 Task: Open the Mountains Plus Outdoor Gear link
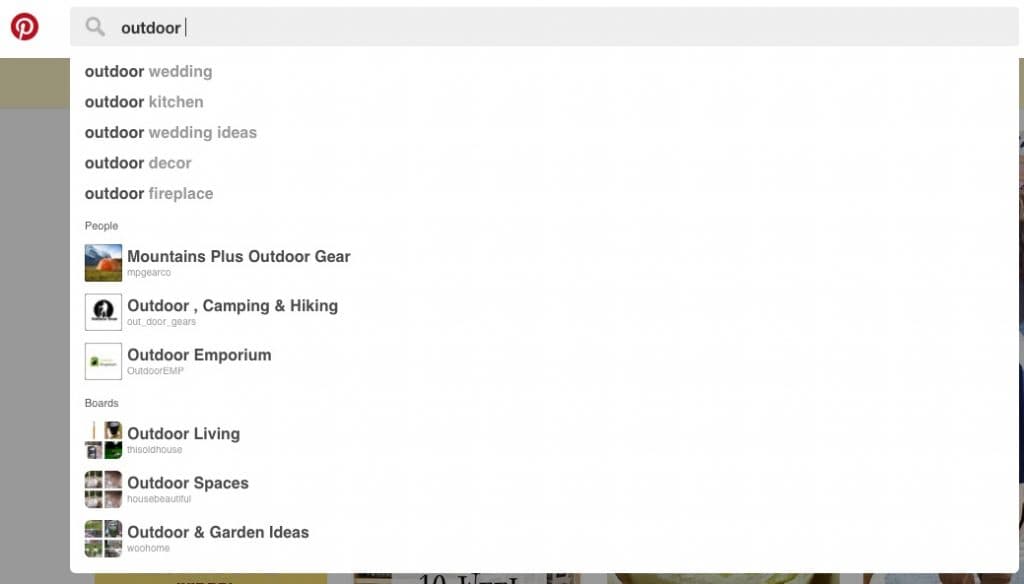pyautogui.click(x=239, y=257)
